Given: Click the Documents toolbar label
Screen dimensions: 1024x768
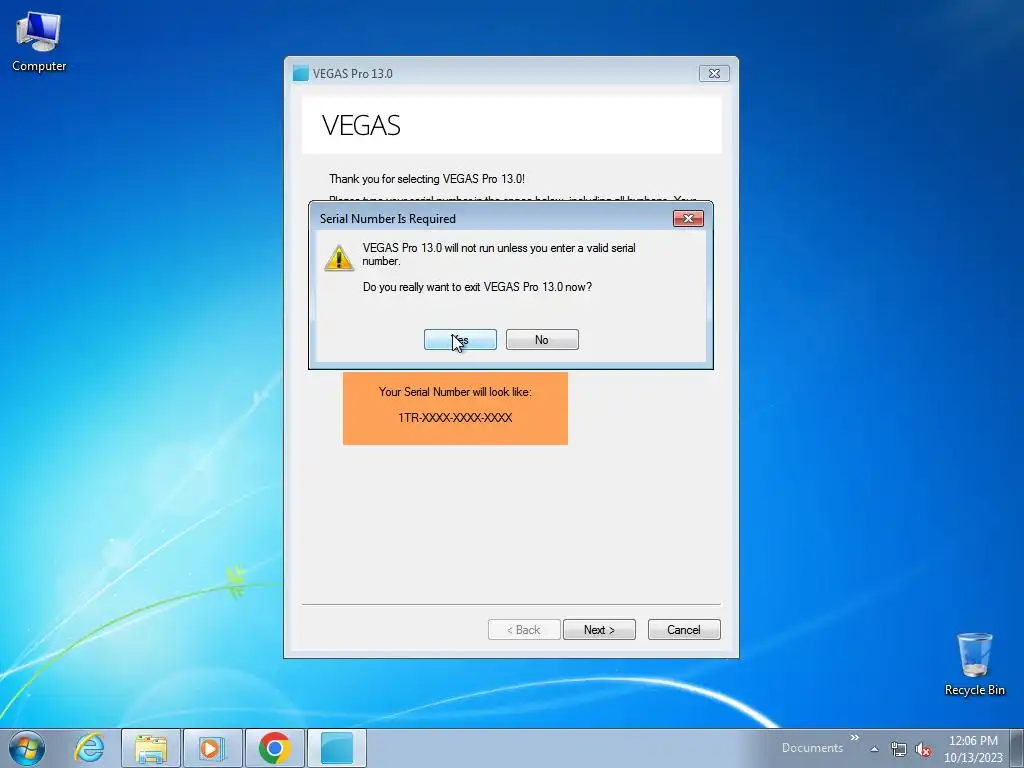Looking at the screenshot, I should (x=812, y=748).
